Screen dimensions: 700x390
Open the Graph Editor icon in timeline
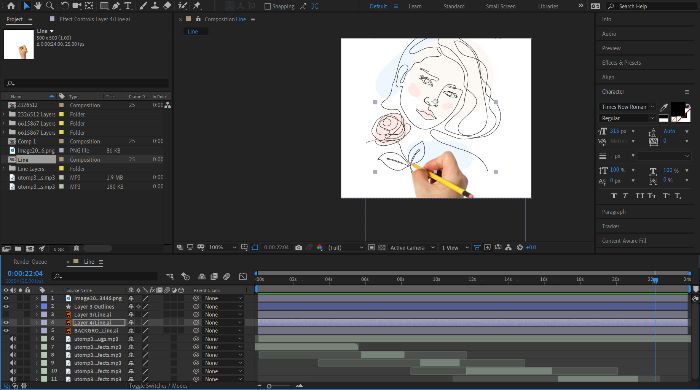243,277
